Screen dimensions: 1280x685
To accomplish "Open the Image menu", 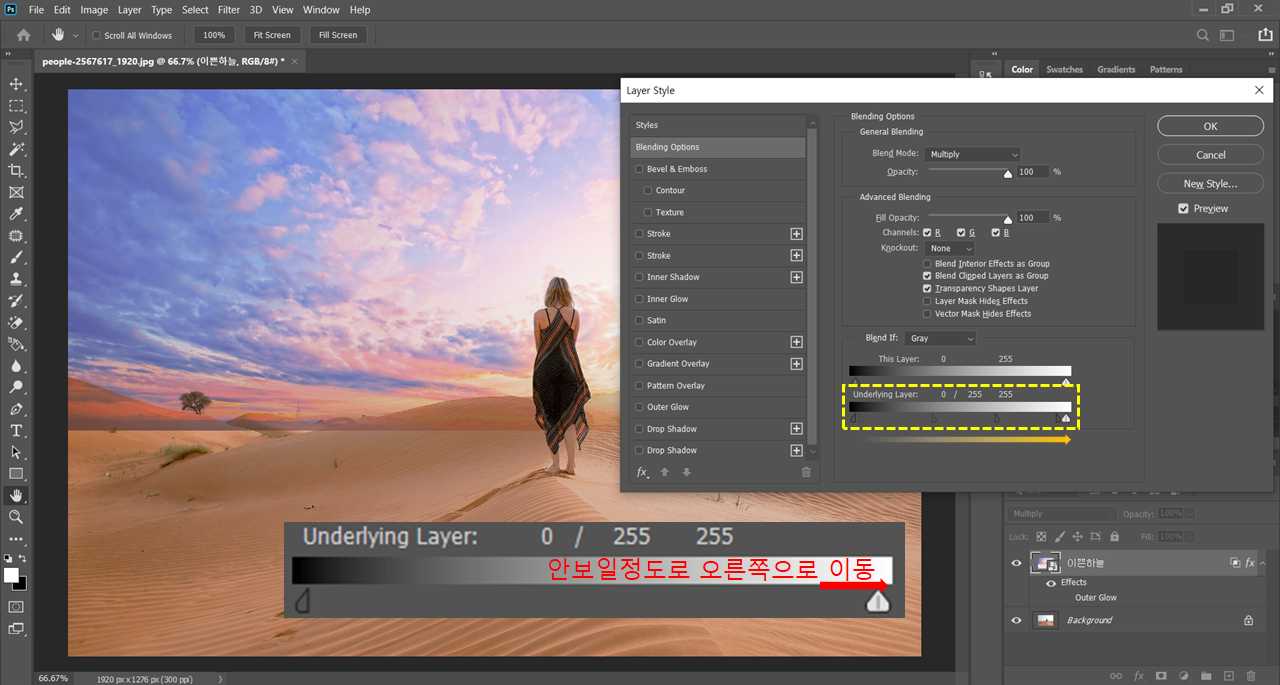I will point(94,10).
